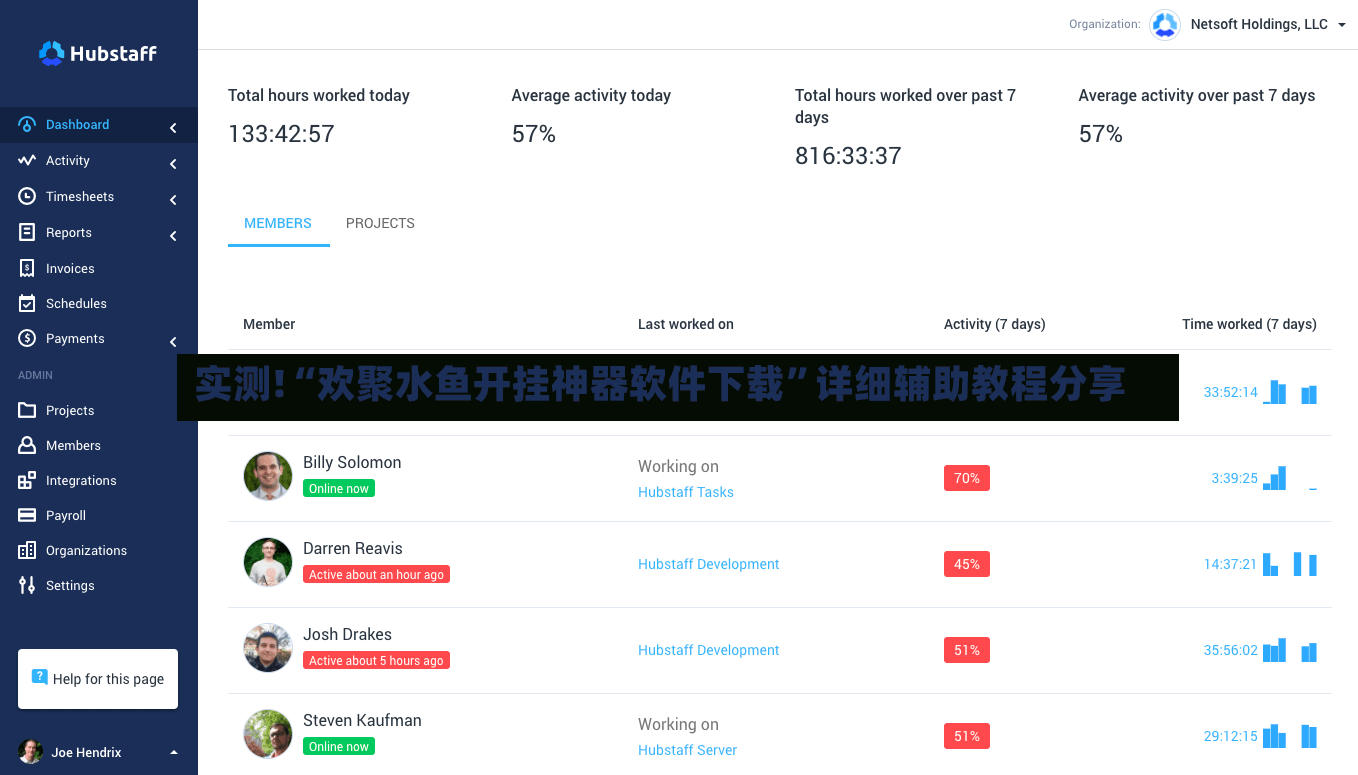Click the Active about an hour ago badge

[376, 575]
